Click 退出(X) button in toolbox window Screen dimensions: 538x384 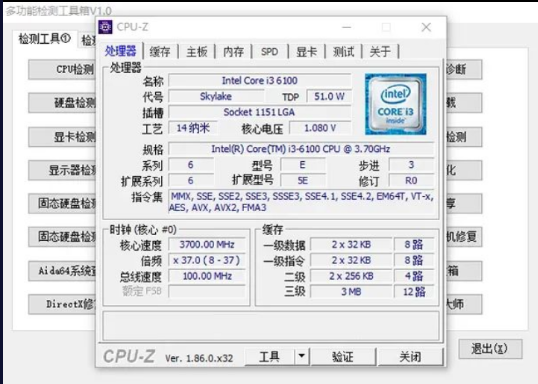(490, 349)
